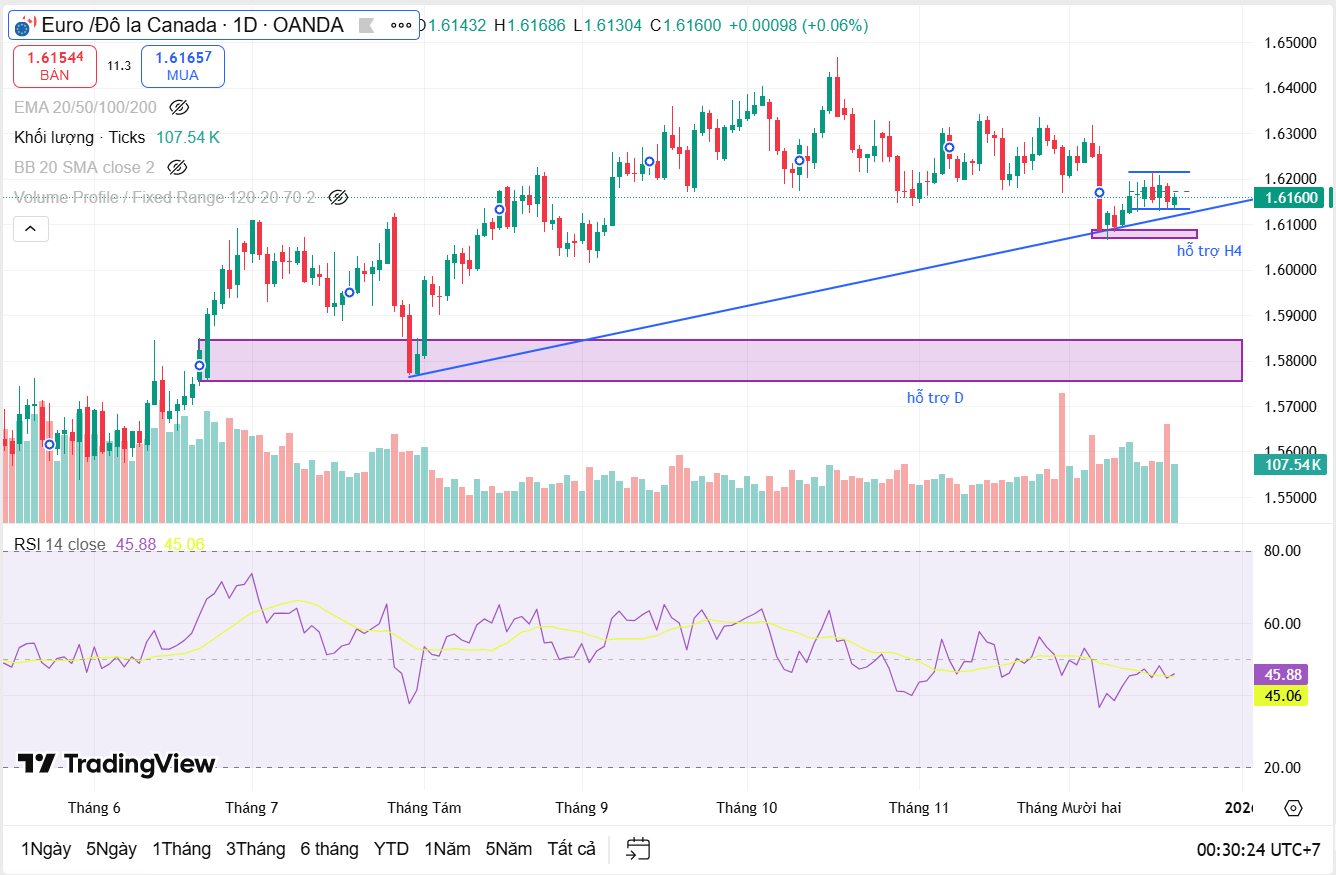Collapse the indicator legend using the chevron
Screen dimensions: 1336x875
point(31,228)
